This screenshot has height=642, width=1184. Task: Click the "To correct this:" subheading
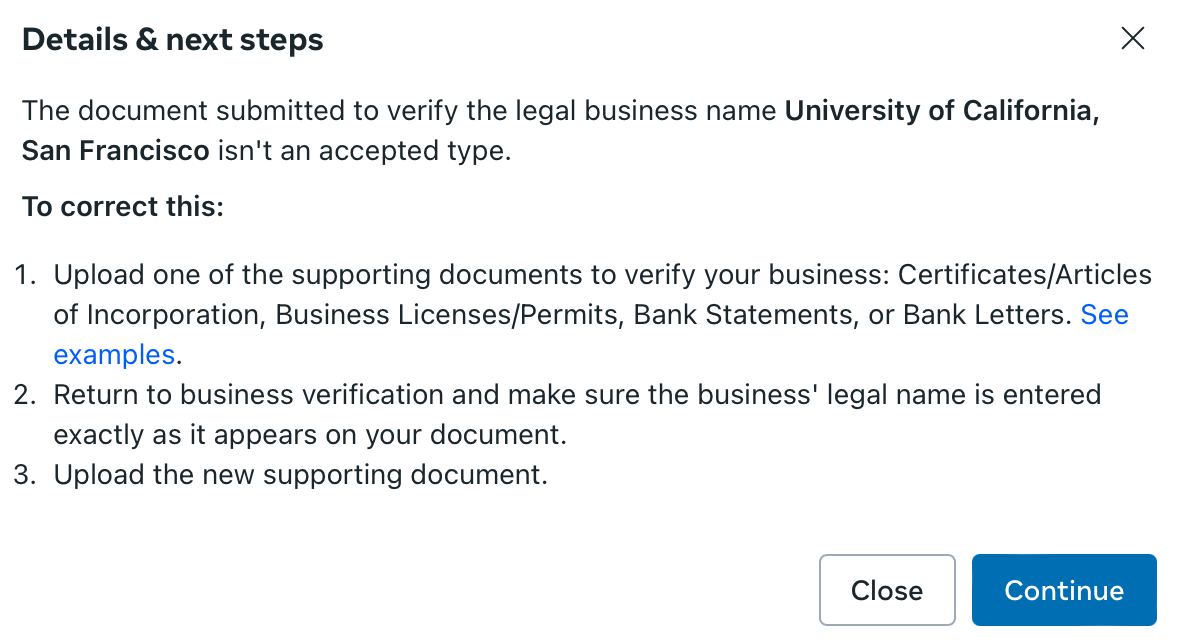pos(123,207)
